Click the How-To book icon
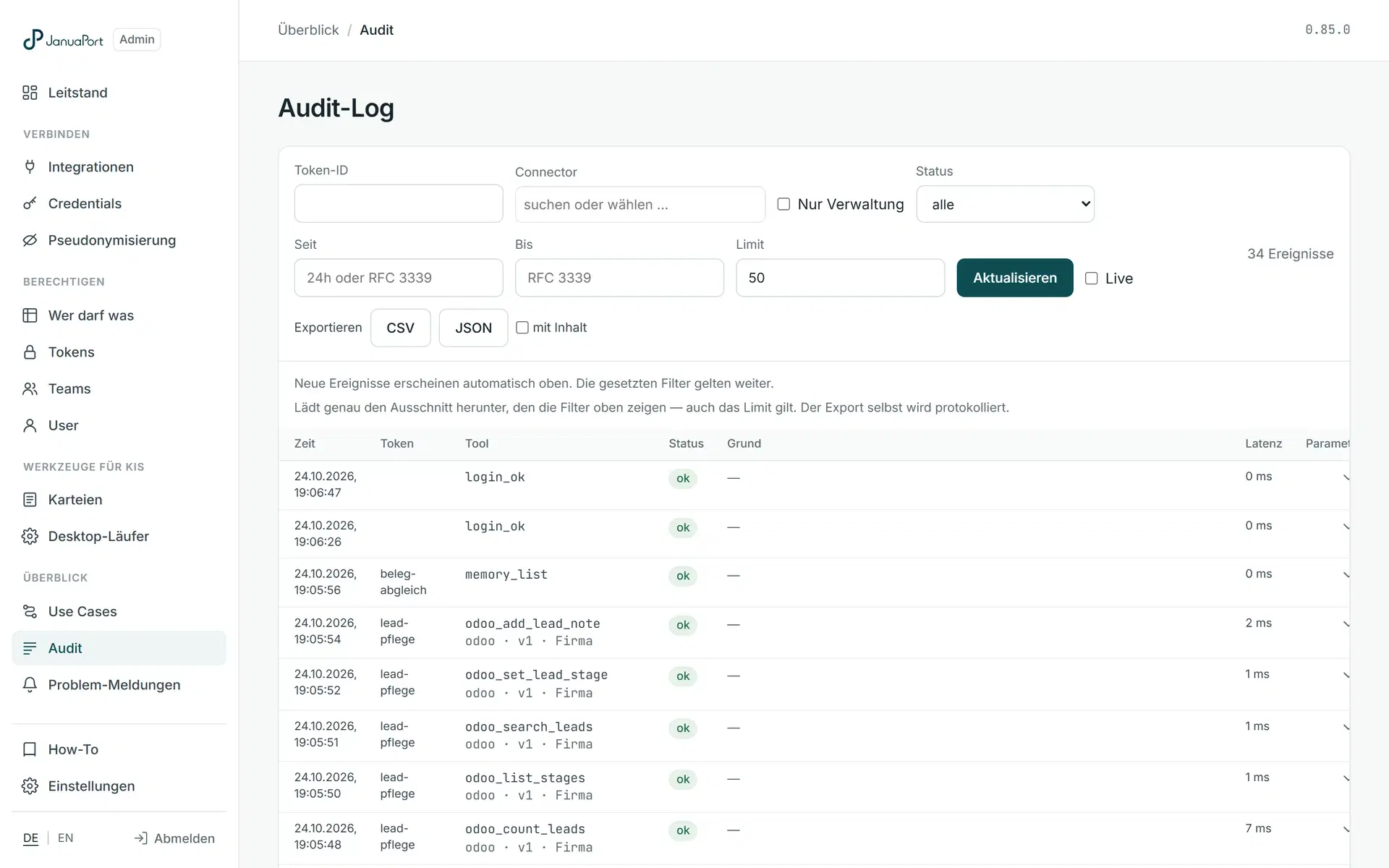The width and height of the screenshot is (1389, 868). coord(30,749)
